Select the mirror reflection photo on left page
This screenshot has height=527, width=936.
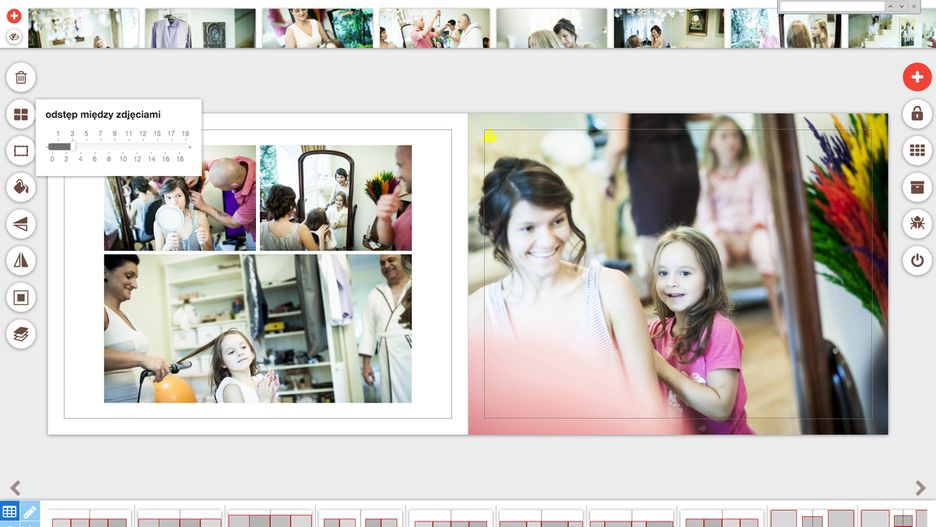(335, 198)
